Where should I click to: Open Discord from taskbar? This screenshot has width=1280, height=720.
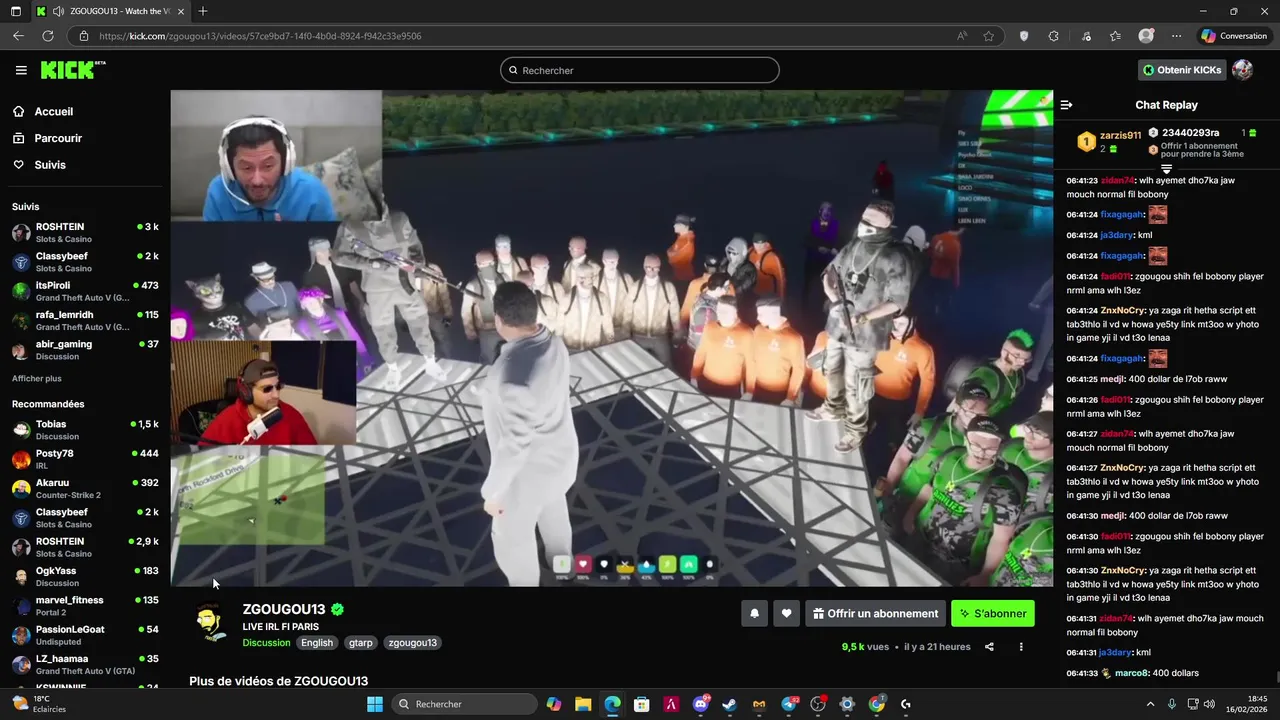[701, 704]
